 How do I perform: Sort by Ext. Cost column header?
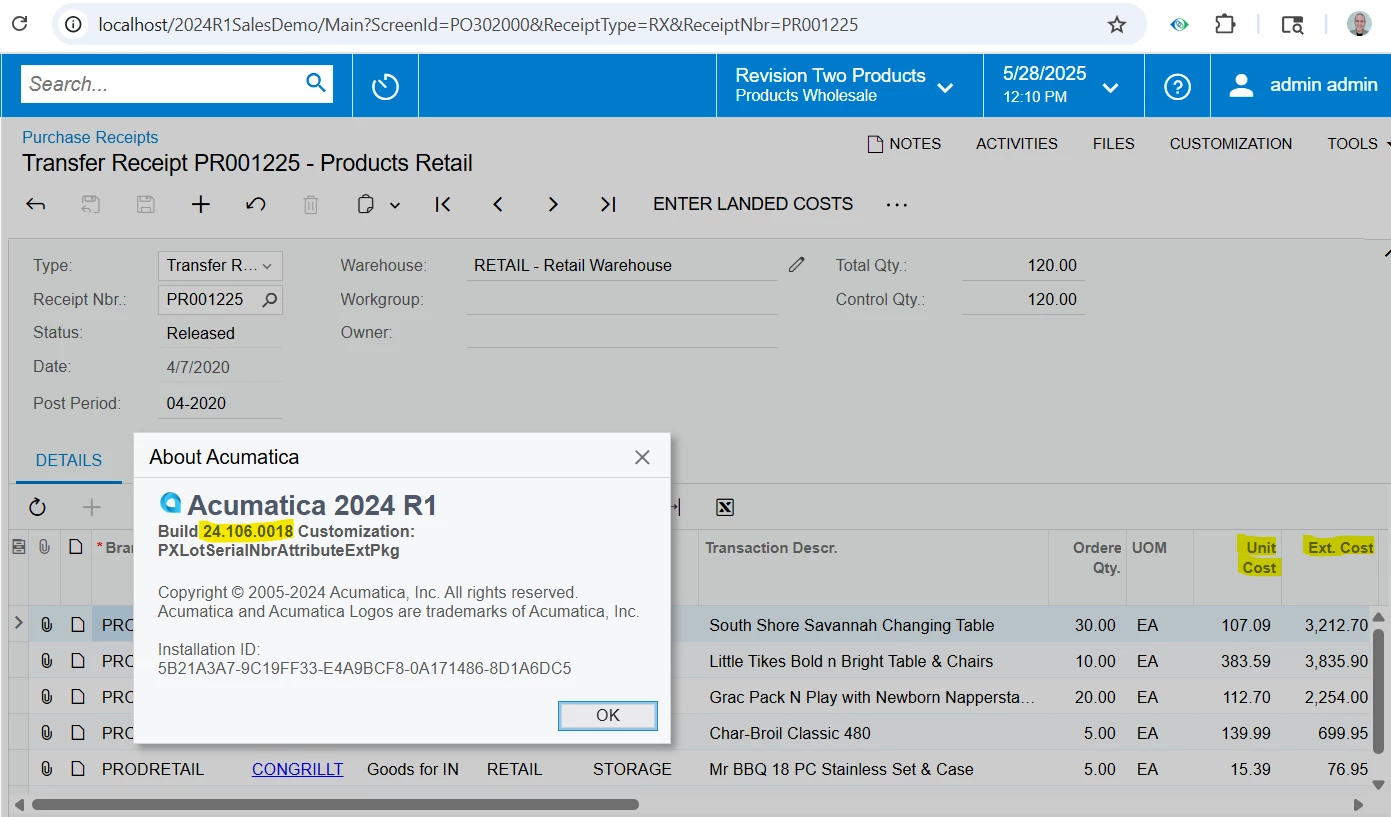coord(1340,547)
